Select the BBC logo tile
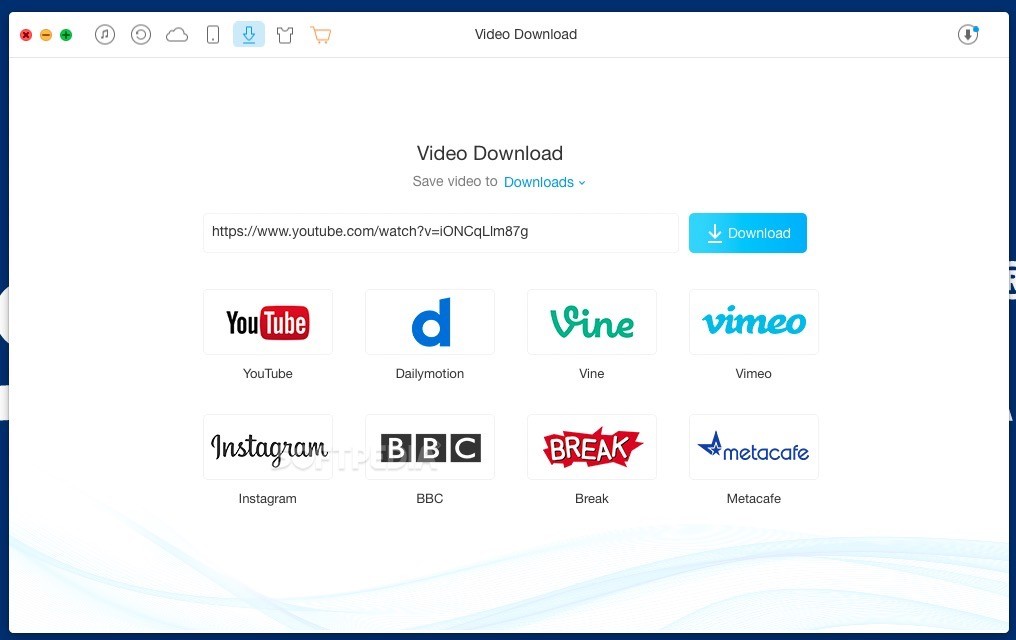 (430, 447)
